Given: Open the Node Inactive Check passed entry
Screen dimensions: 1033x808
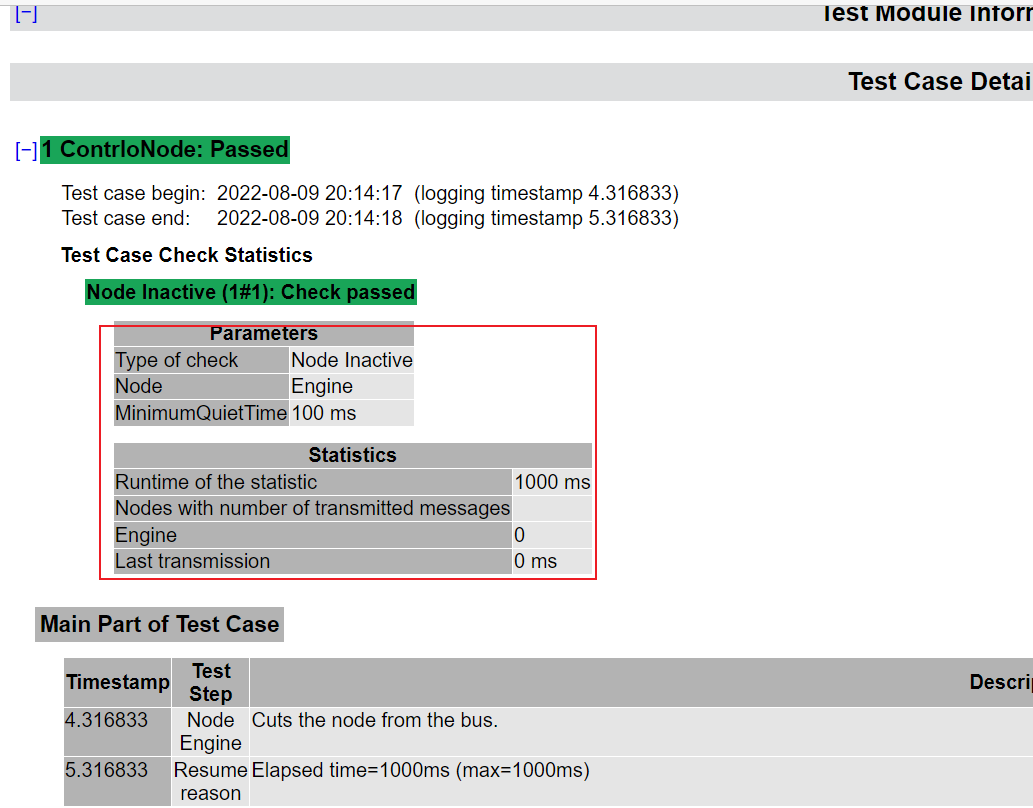Looking at the screenshot, I should [x=251, y=292].
